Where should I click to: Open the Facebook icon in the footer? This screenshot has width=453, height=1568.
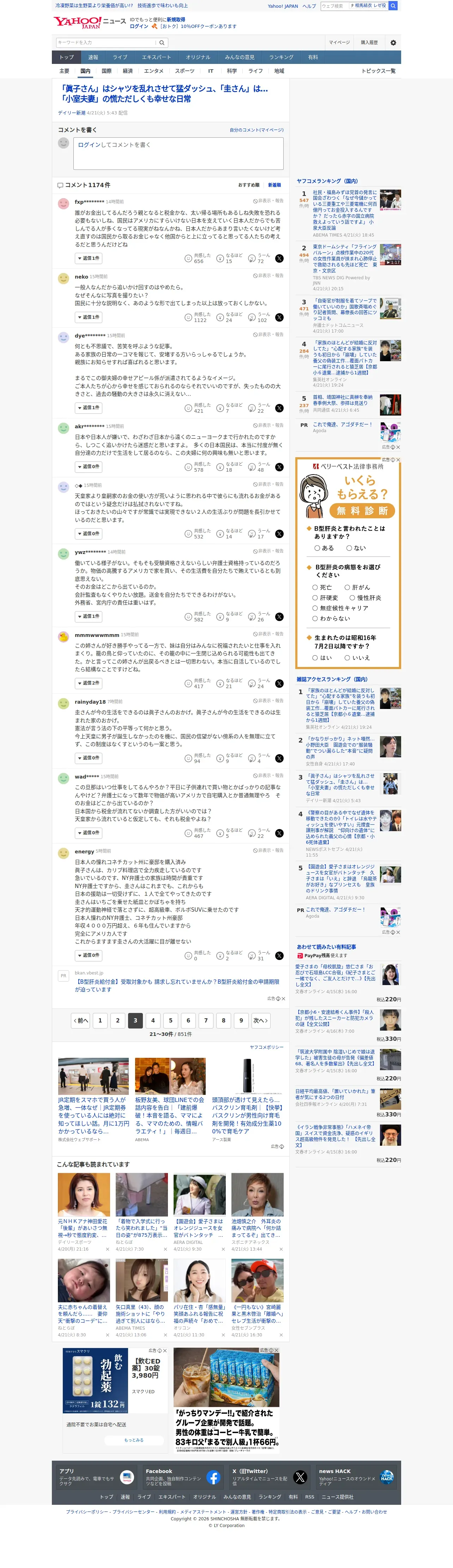pyautogui.click(x=213, y=1478)
